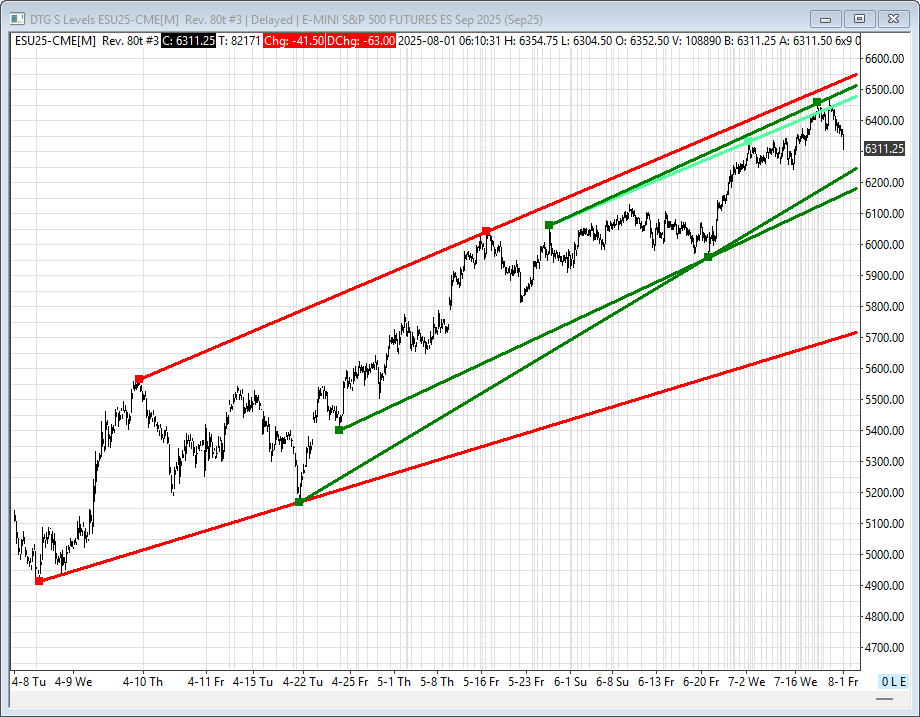This screenshot has width=920, height=717.
Task: Click the '7-2 We' date axis label
Action: point(747,682)
